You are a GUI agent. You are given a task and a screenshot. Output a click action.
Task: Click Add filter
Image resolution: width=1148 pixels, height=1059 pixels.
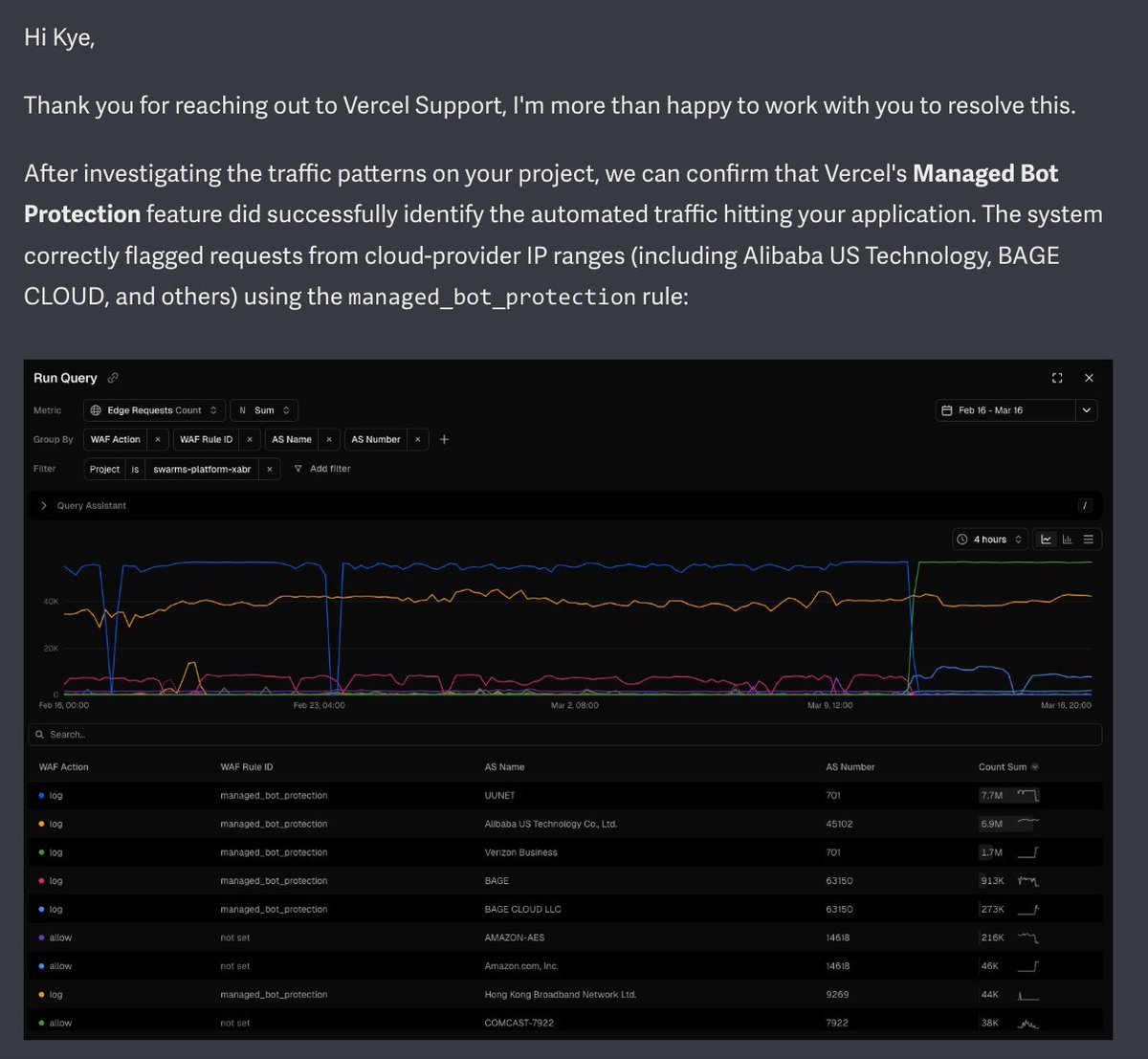(x=322, y=469)
